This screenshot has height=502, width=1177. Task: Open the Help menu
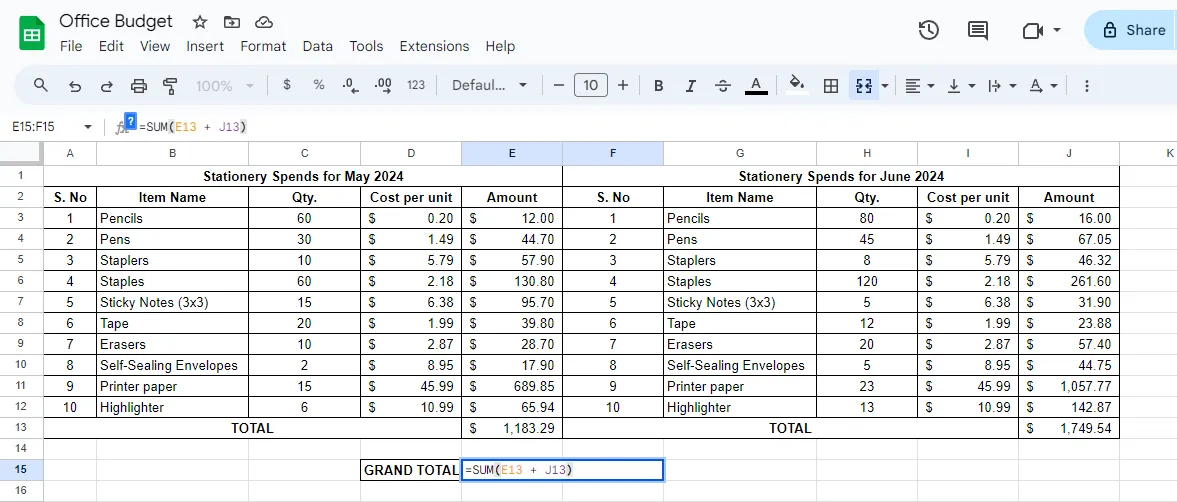(500, 46)
